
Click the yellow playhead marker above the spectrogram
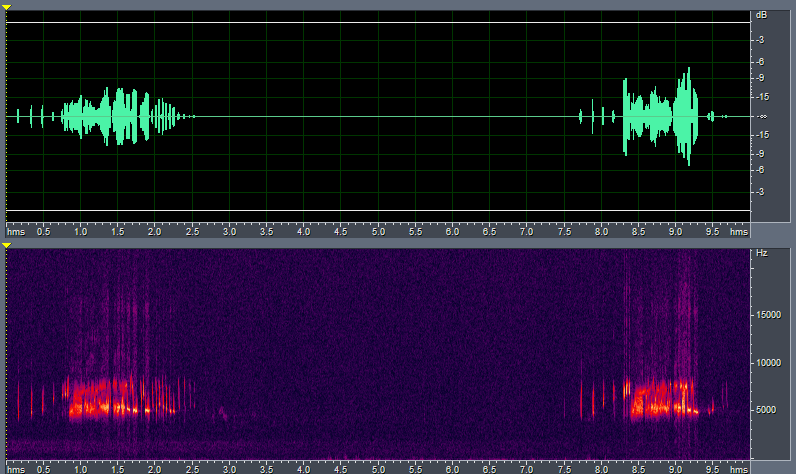click(6, 245)
